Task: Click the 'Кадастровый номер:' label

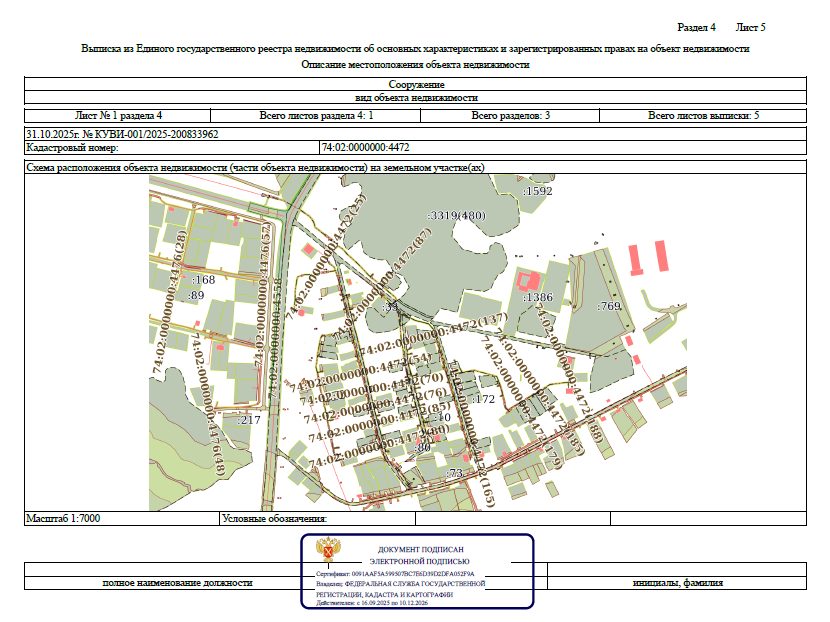Action: 72,148
